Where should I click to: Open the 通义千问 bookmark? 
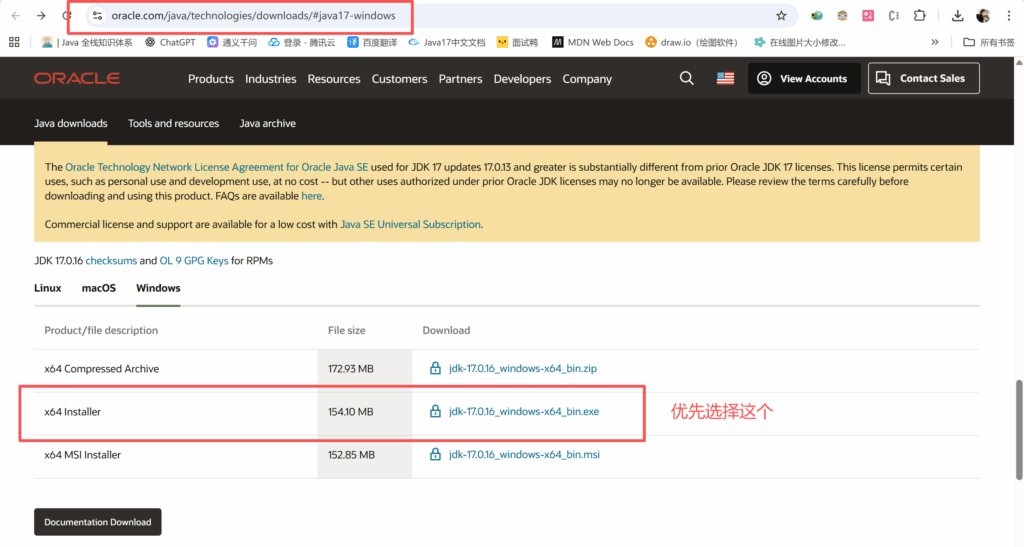[x=232, y=42]
